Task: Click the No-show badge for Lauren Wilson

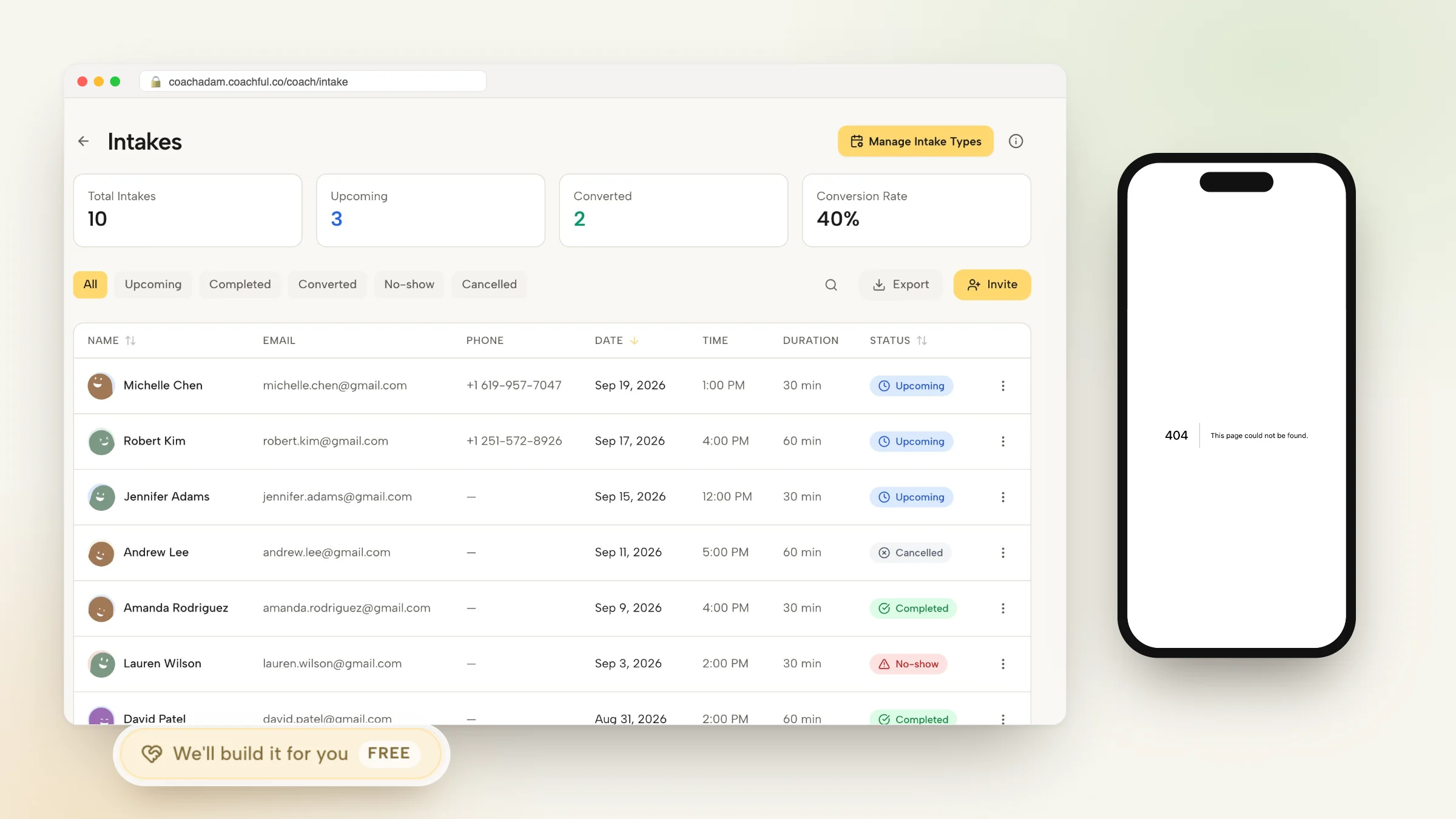Action: click(908, 664)
